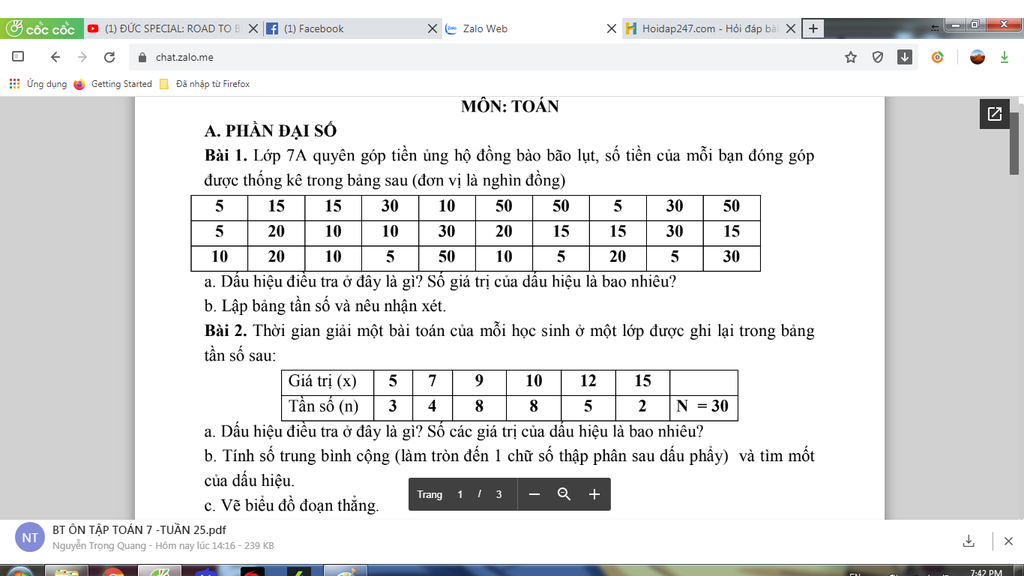Download the BT ÔN TẬP TOÁN 7 PDF
Image resolution: width=1024 pixels, height=576 pixels.
point(968,541)
